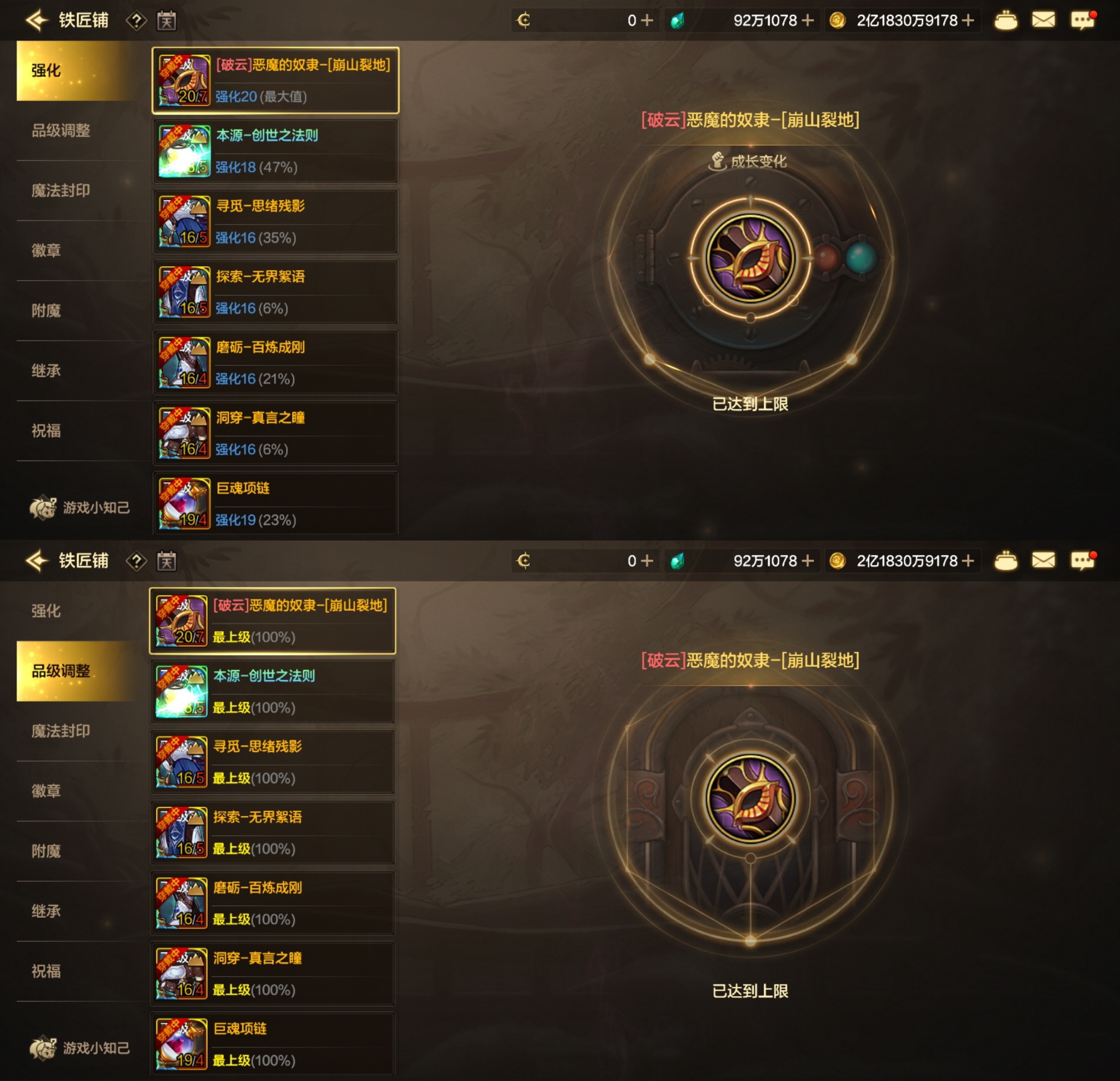Click 磨砺-百炼成刚 icon in 强化16 (21%) row
This screenshot has width=1120, height=1081.
[x=184, y=363]
